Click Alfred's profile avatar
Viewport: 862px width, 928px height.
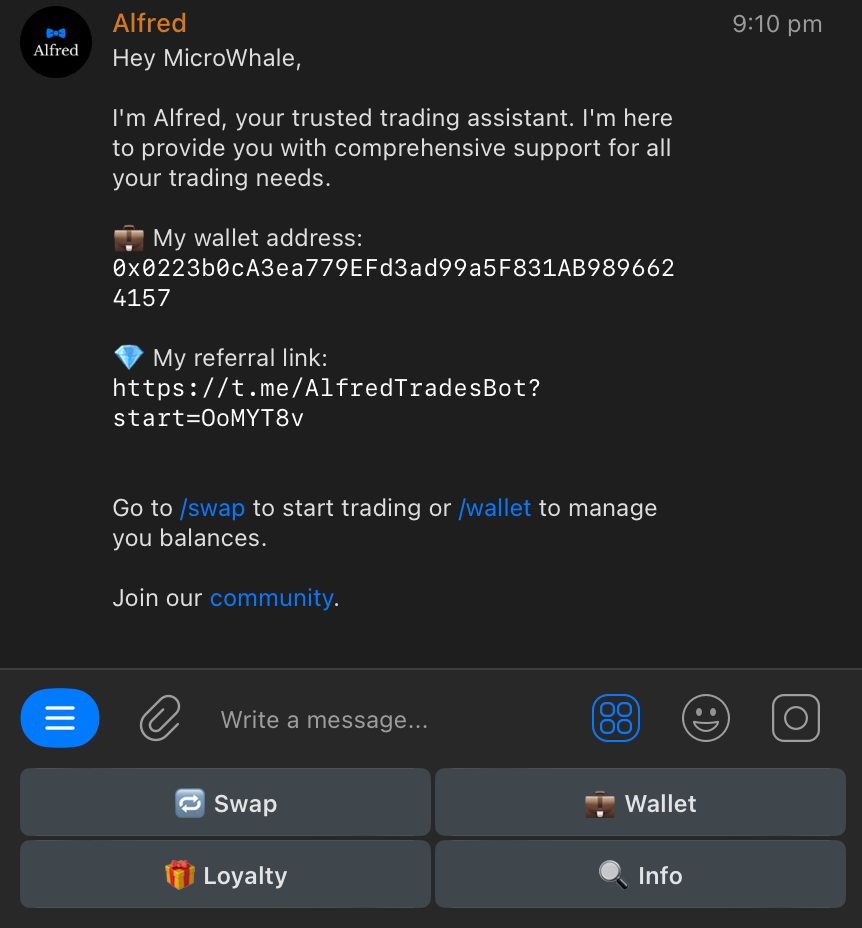coord(56,42)
